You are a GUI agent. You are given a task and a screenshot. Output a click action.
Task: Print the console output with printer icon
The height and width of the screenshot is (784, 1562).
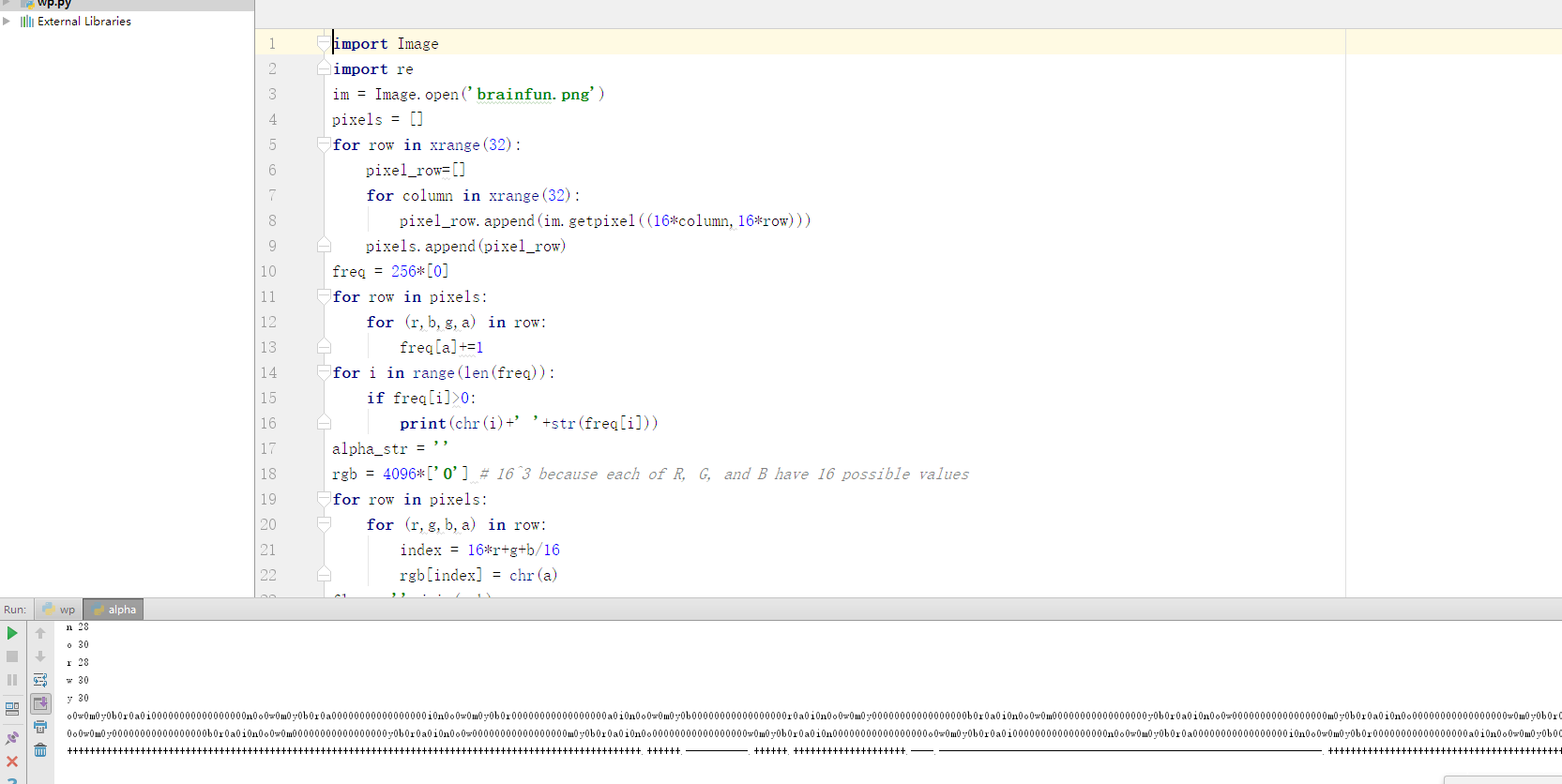pyautogui.click(x=40, y=727)
